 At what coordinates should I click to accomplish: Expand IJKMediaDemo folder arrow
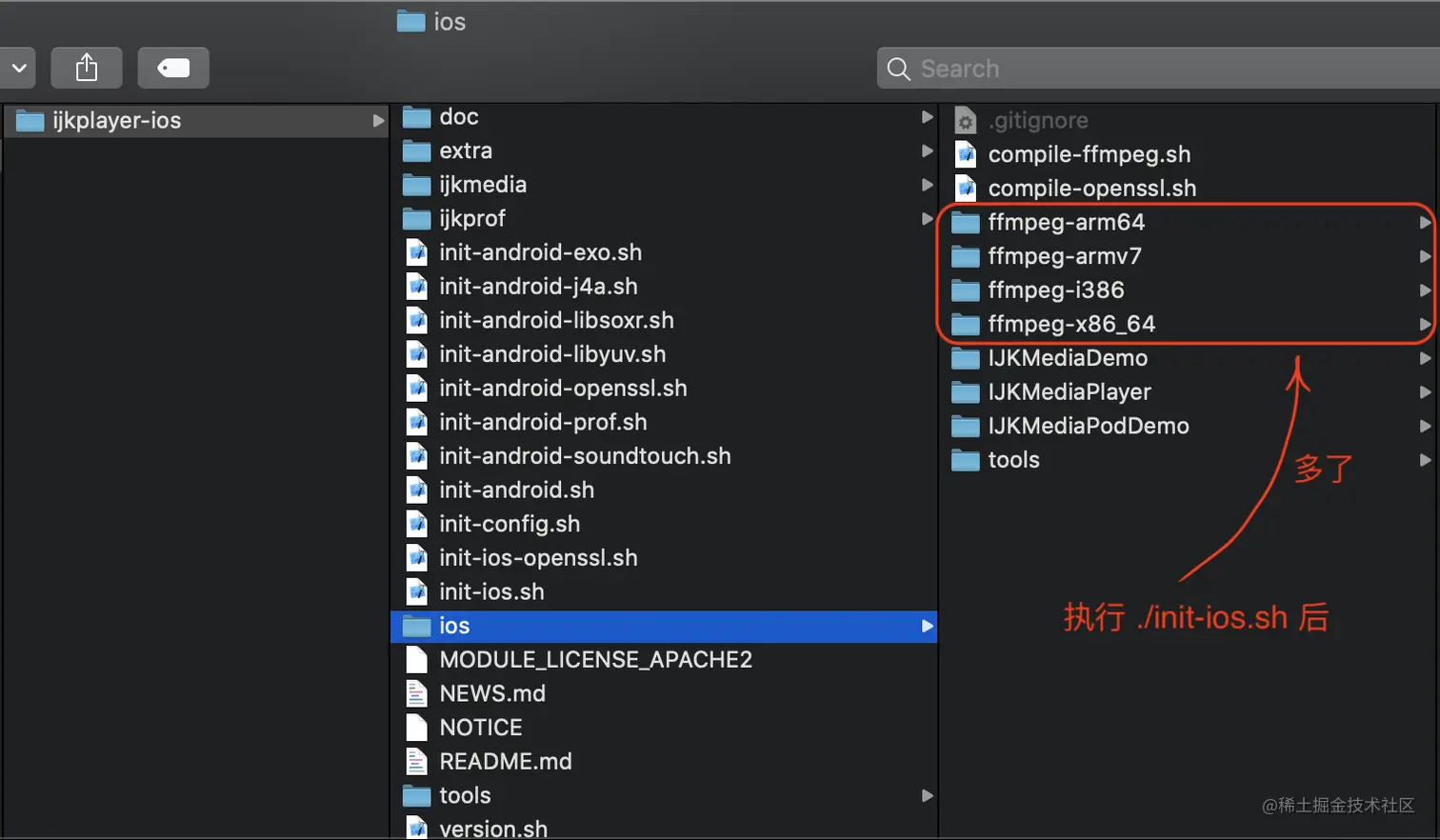point(1425,358)
